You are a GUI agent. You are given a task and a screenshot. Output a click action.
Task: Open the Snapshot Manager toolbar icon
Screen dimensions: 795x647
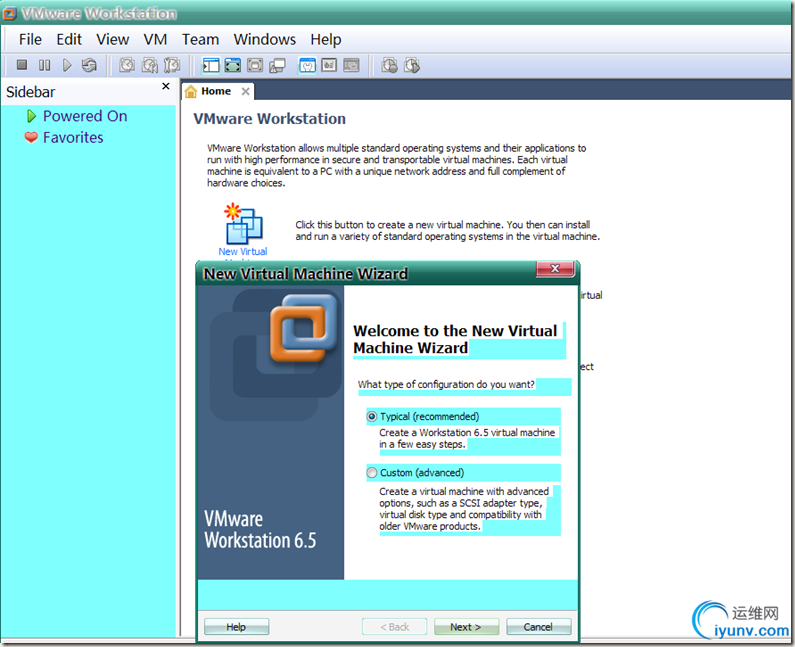172,65
